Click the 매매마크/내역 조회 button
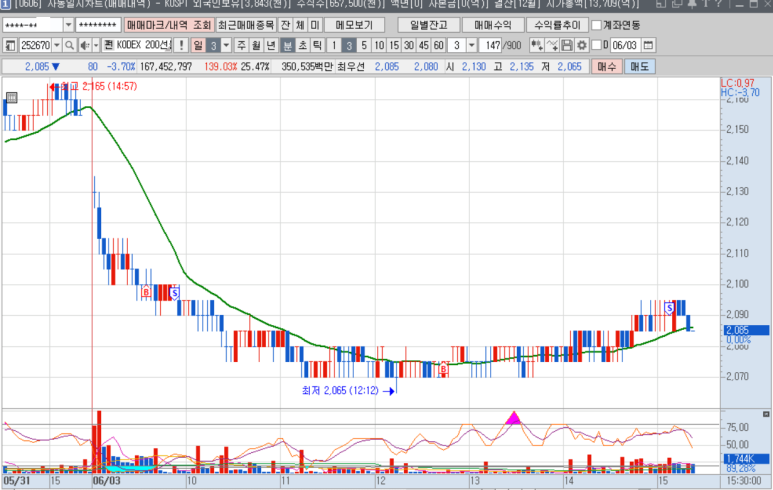 point(169,25)
